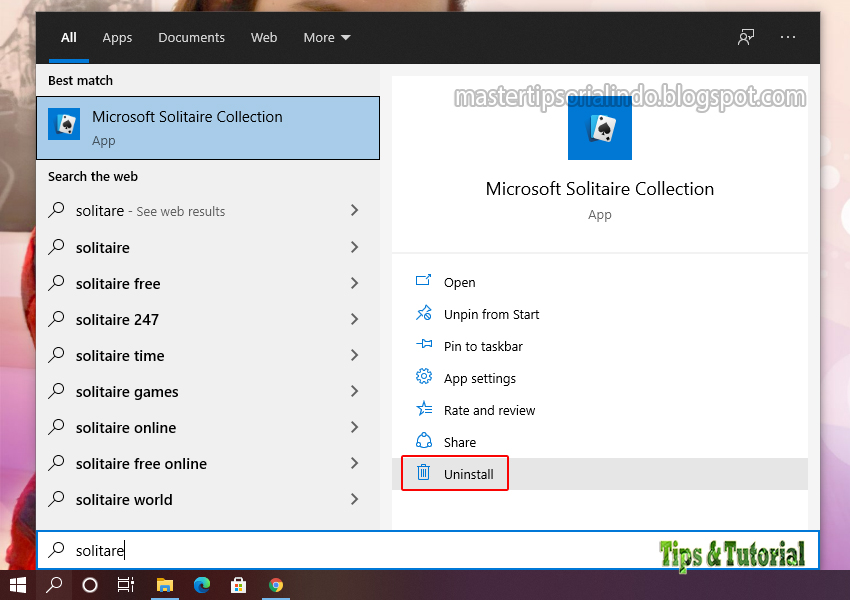Open App settings for Solitaire
This screenshot has height=600, width=850.
click(600, 378)
